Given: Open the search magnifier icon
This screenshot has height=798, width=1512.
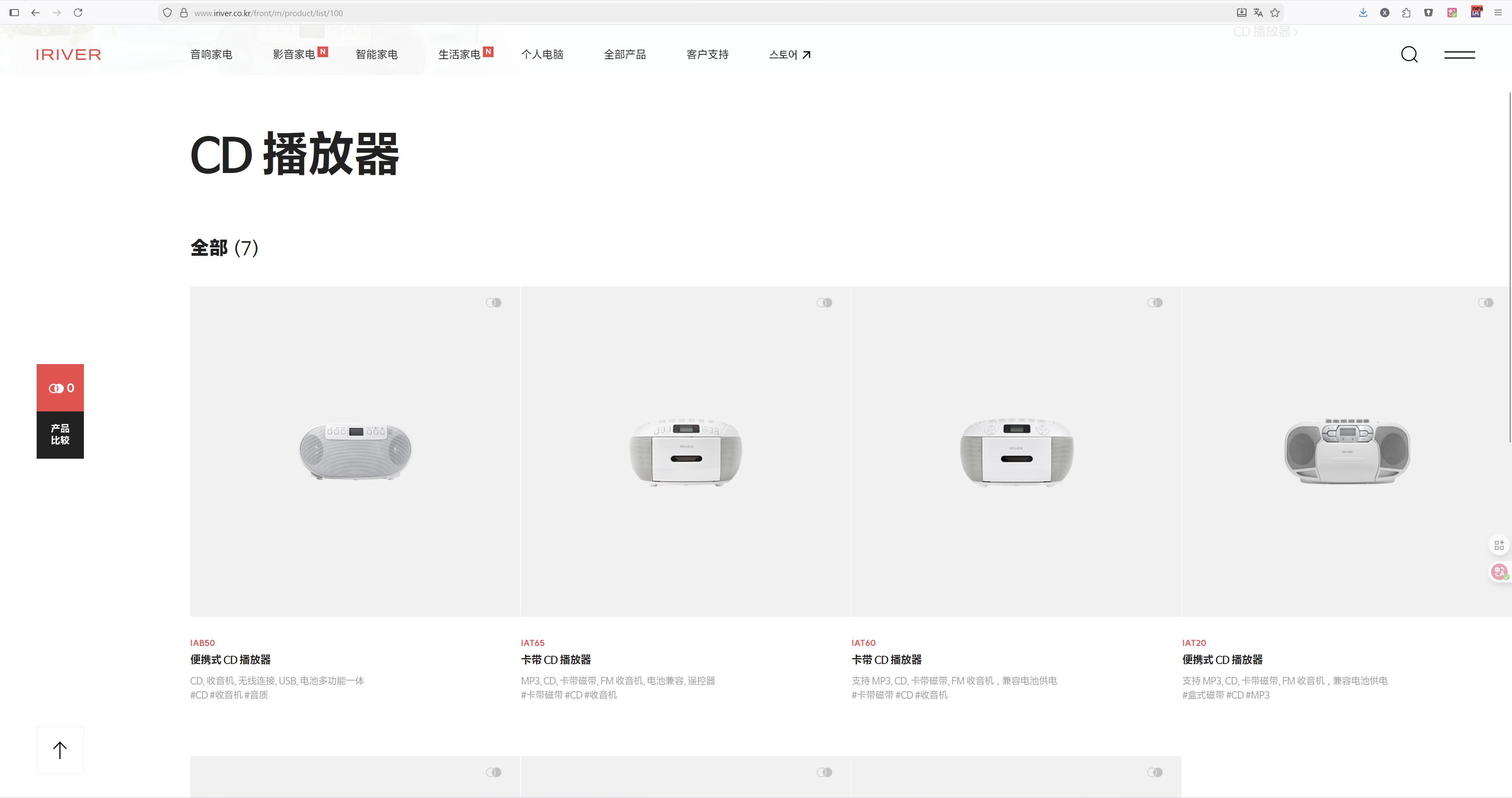Looking at the screenshot, I should pos(1409,55).
